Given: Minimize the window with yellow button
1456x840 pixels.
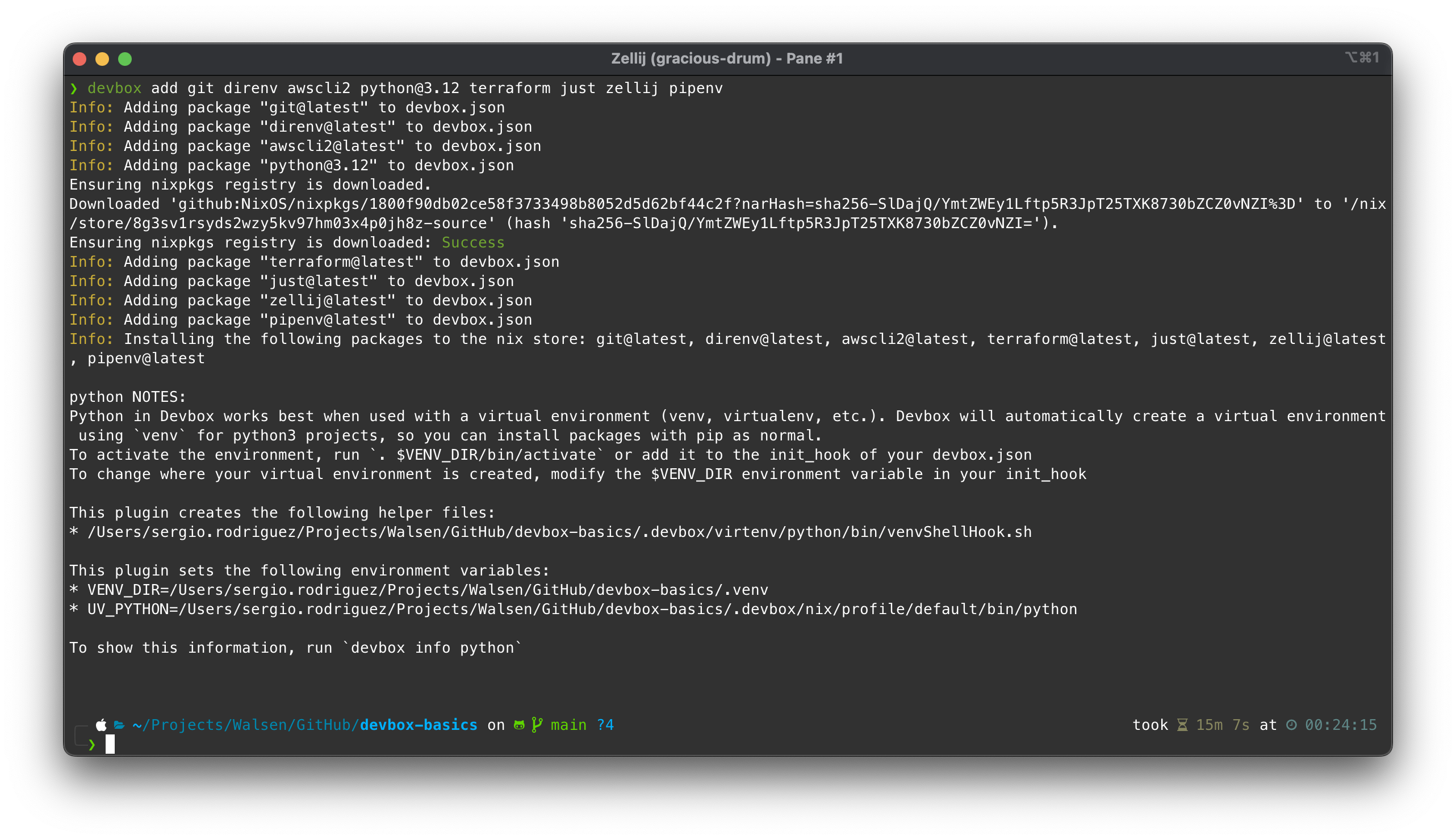Looking at the screenshot, I should click(102, 59).
